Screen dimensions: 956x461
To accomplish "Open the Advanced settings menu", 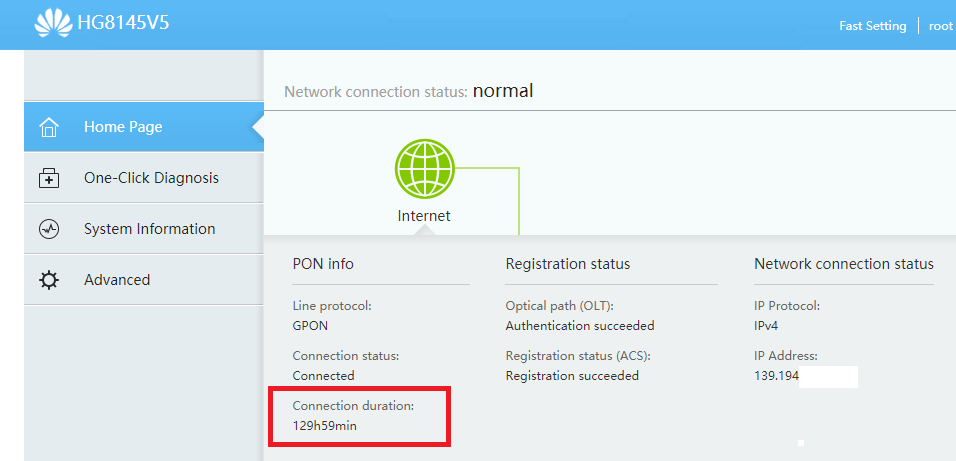I will coord(117,280).
